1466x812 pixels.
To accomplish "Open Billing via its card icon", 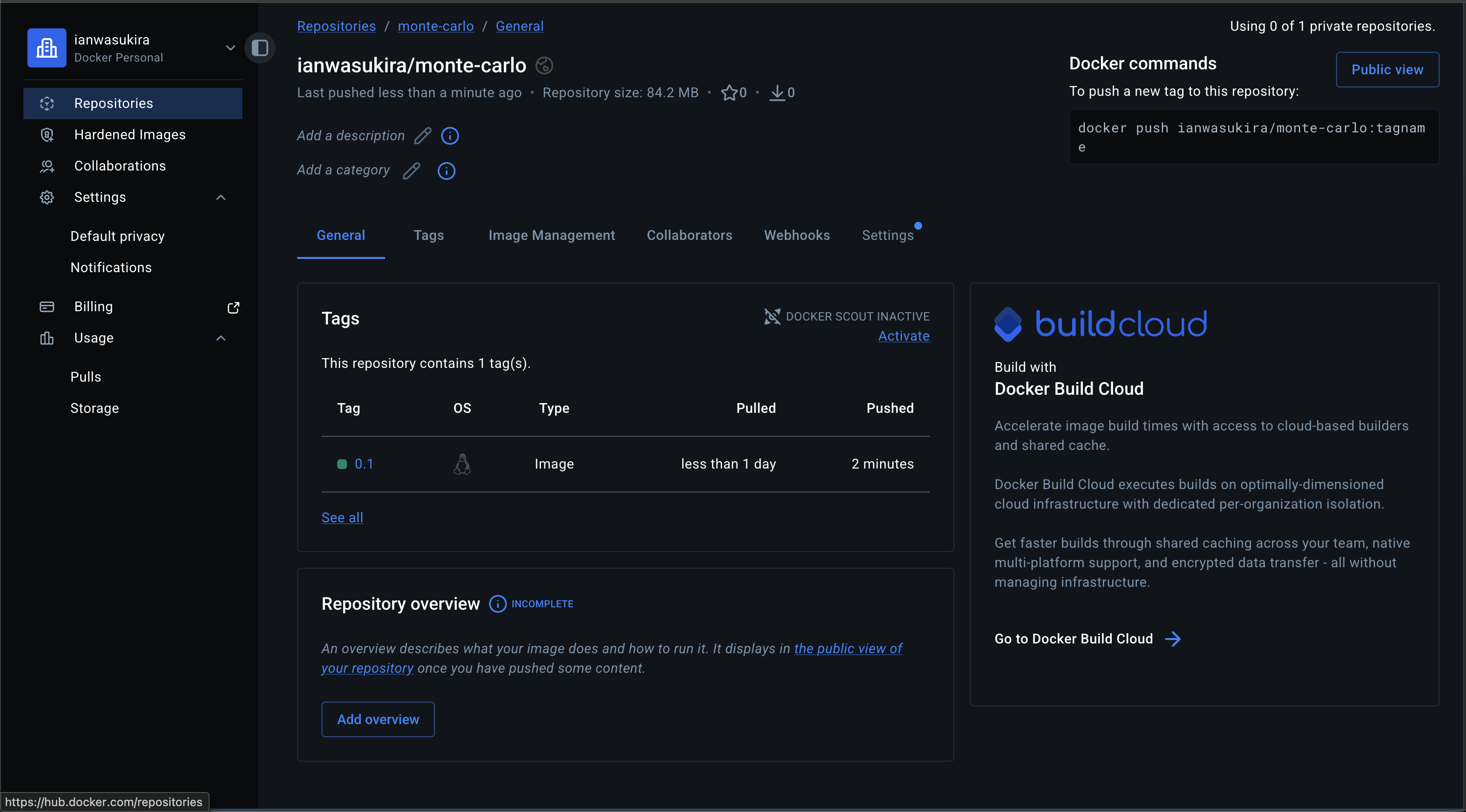I will (x=46, y=306).
